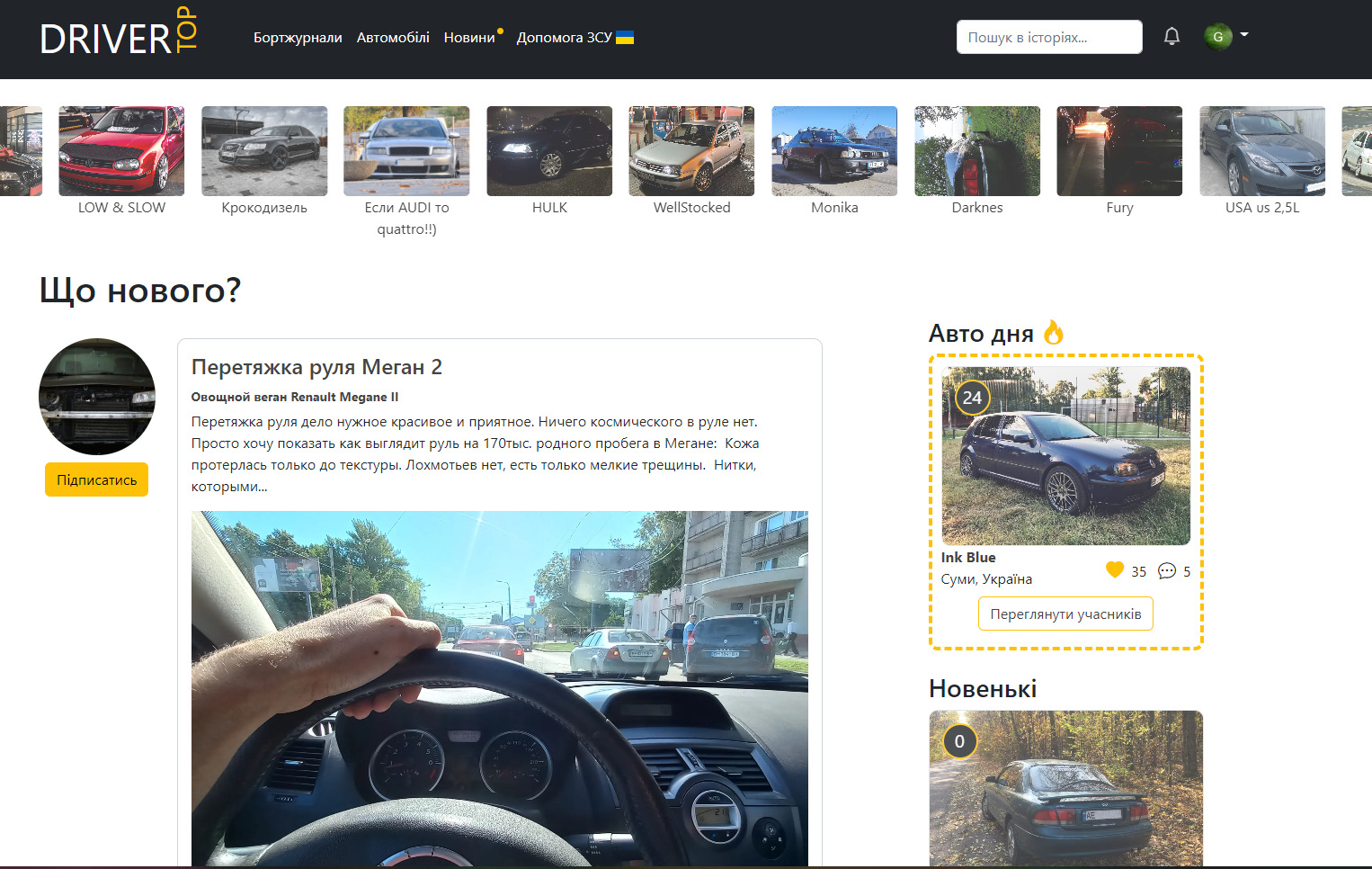Go to the Новини section

(469, 37)
